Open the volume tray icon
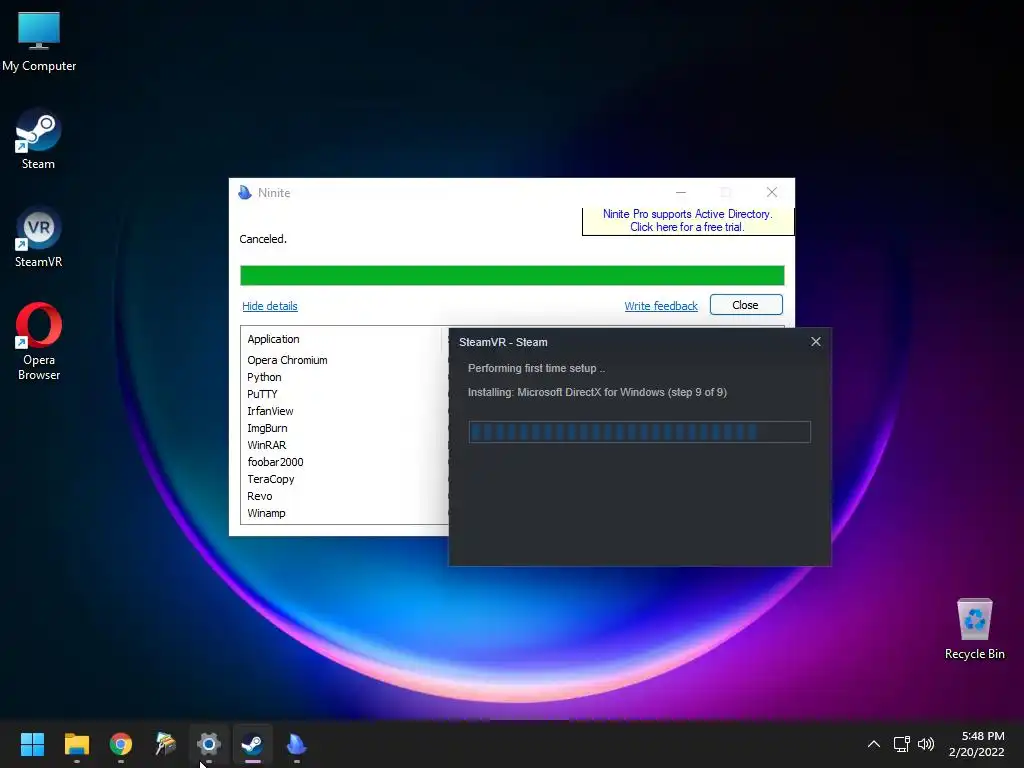The width and height of the screenshot is (1024, 768). point(926,744)
